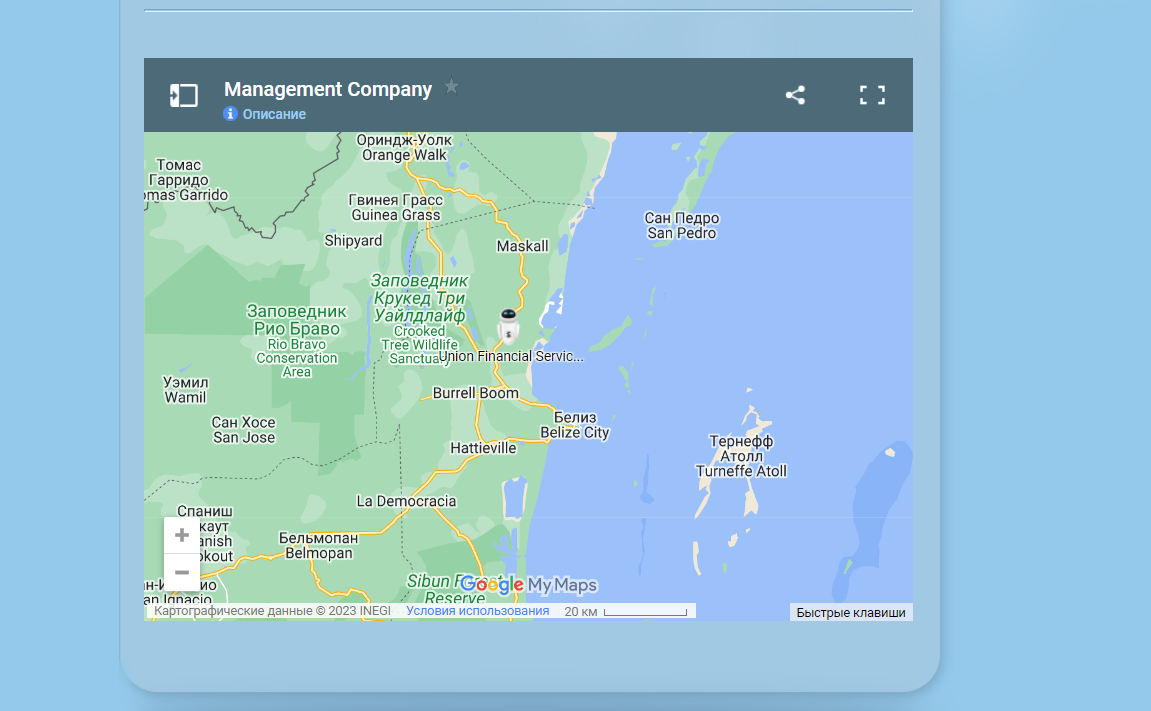Click the blue info icon beside Описание

click(x=230, y=114)
